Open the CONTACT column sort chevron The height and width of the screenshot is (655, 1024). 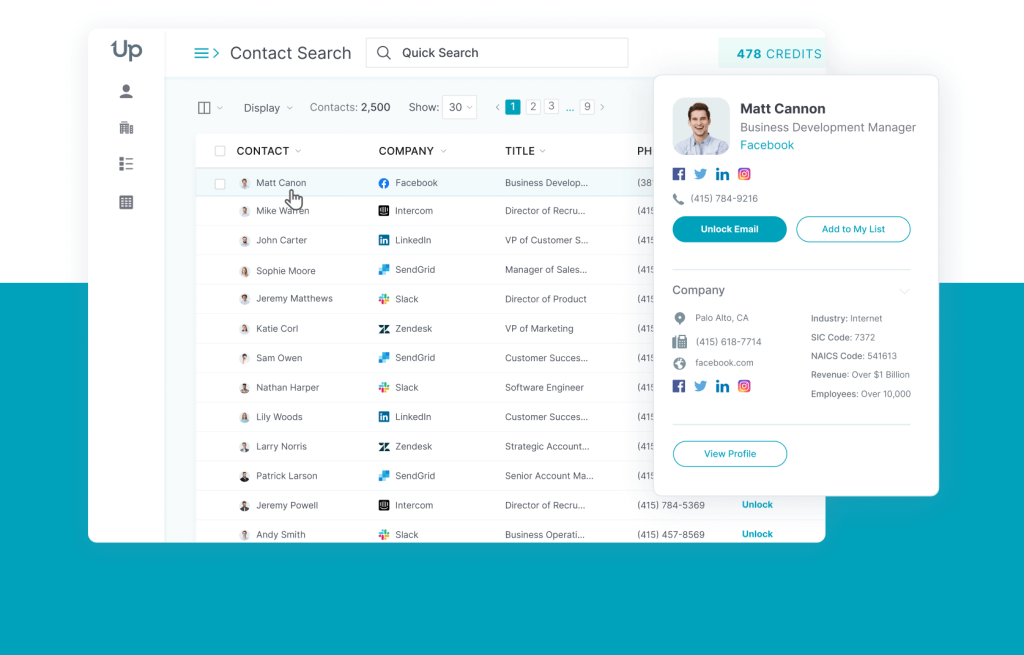click(298, 152)
